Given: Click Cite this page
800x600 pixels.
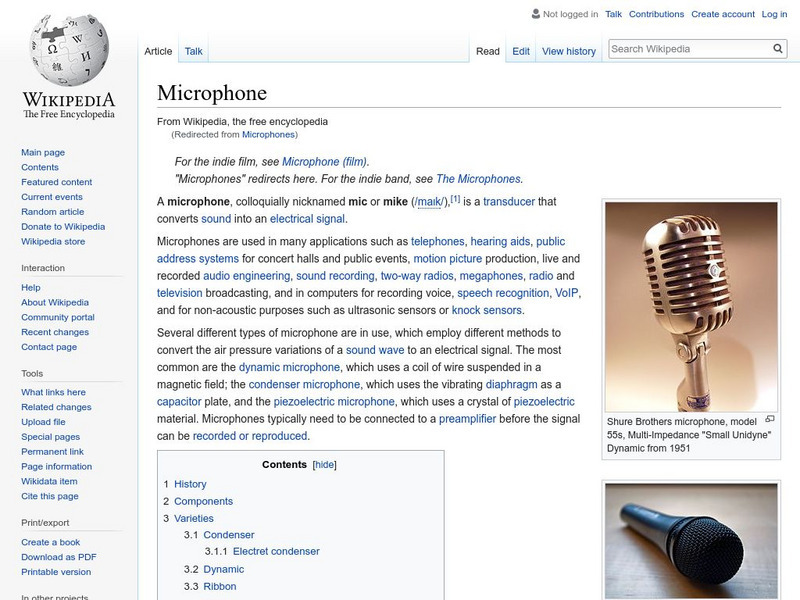Looking at the screenshot, I should (50, 495).
